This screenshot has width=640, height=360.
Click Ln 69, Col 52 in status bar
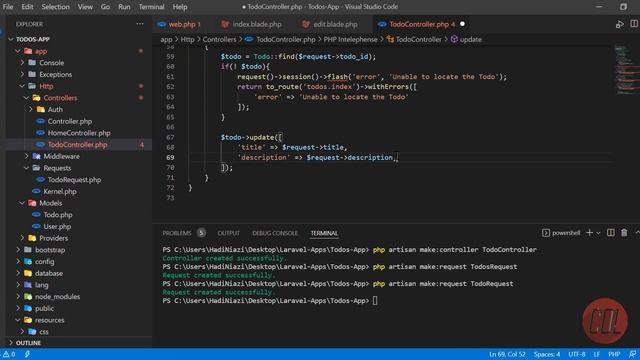tap(507, 354)
